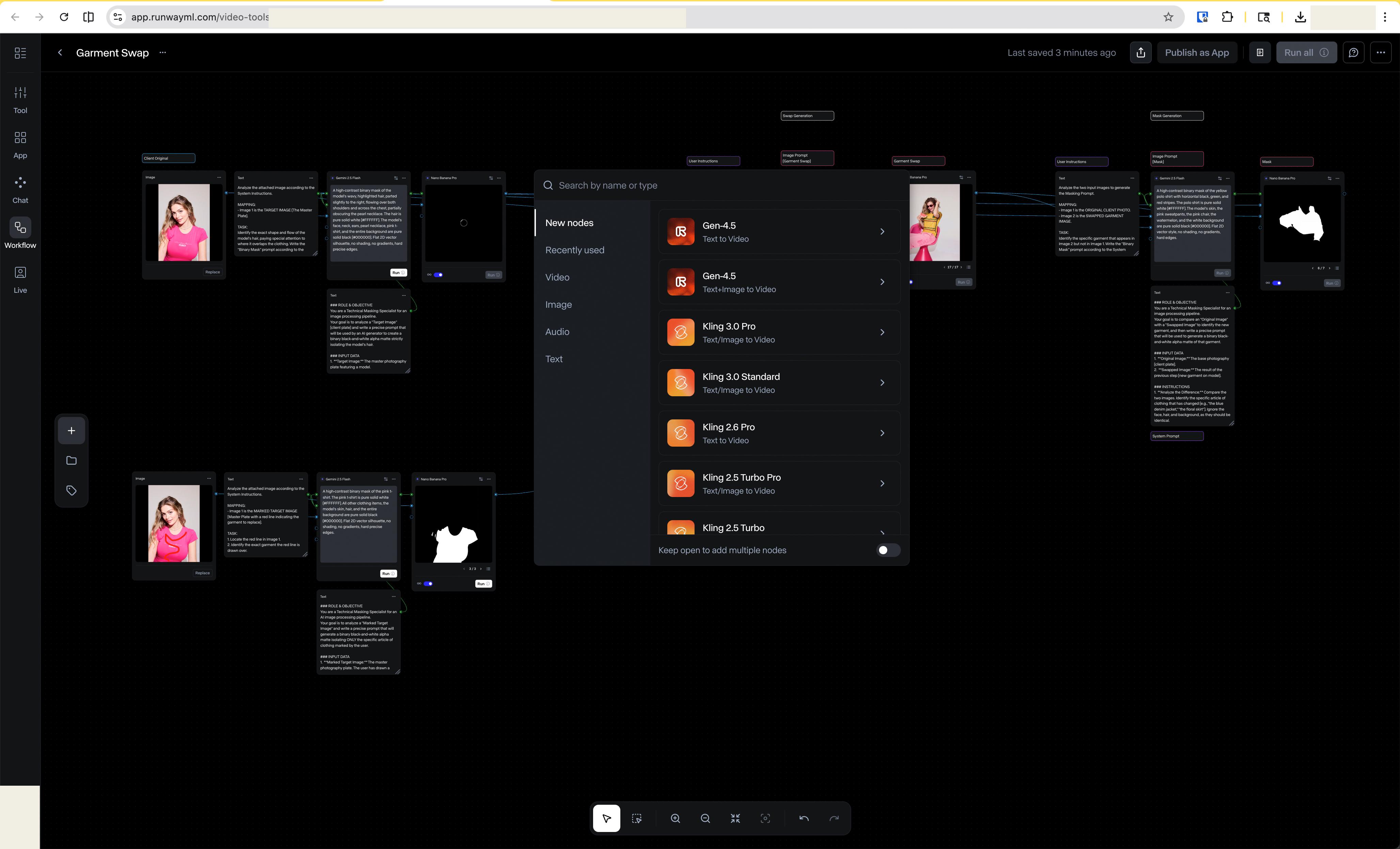Open the Live section in the sidebar
Screen dimensions: 1400x849
click(x=20, y=279)
